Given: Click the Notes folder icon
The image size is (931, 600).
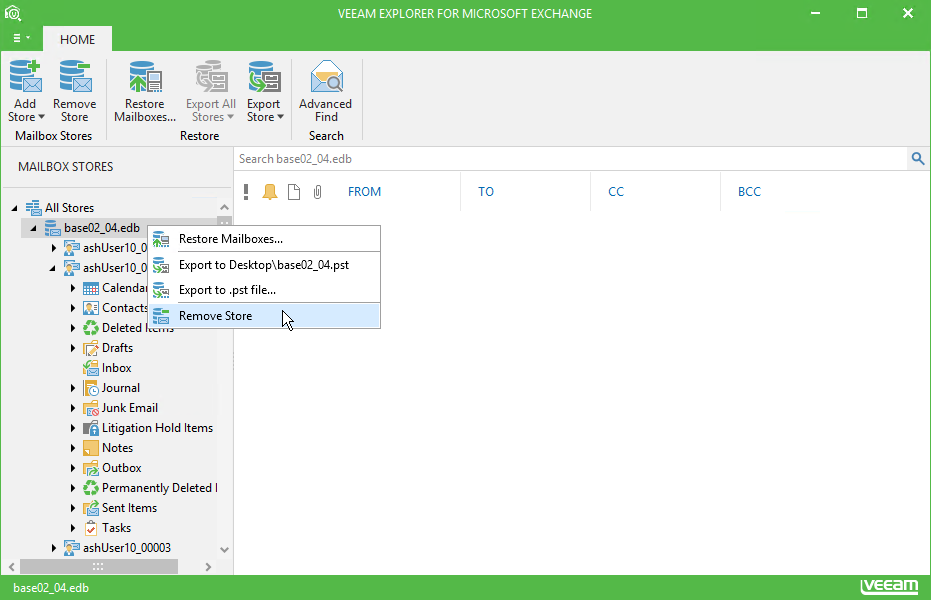Looking at the screenshot, I should [x=91, y=448].
